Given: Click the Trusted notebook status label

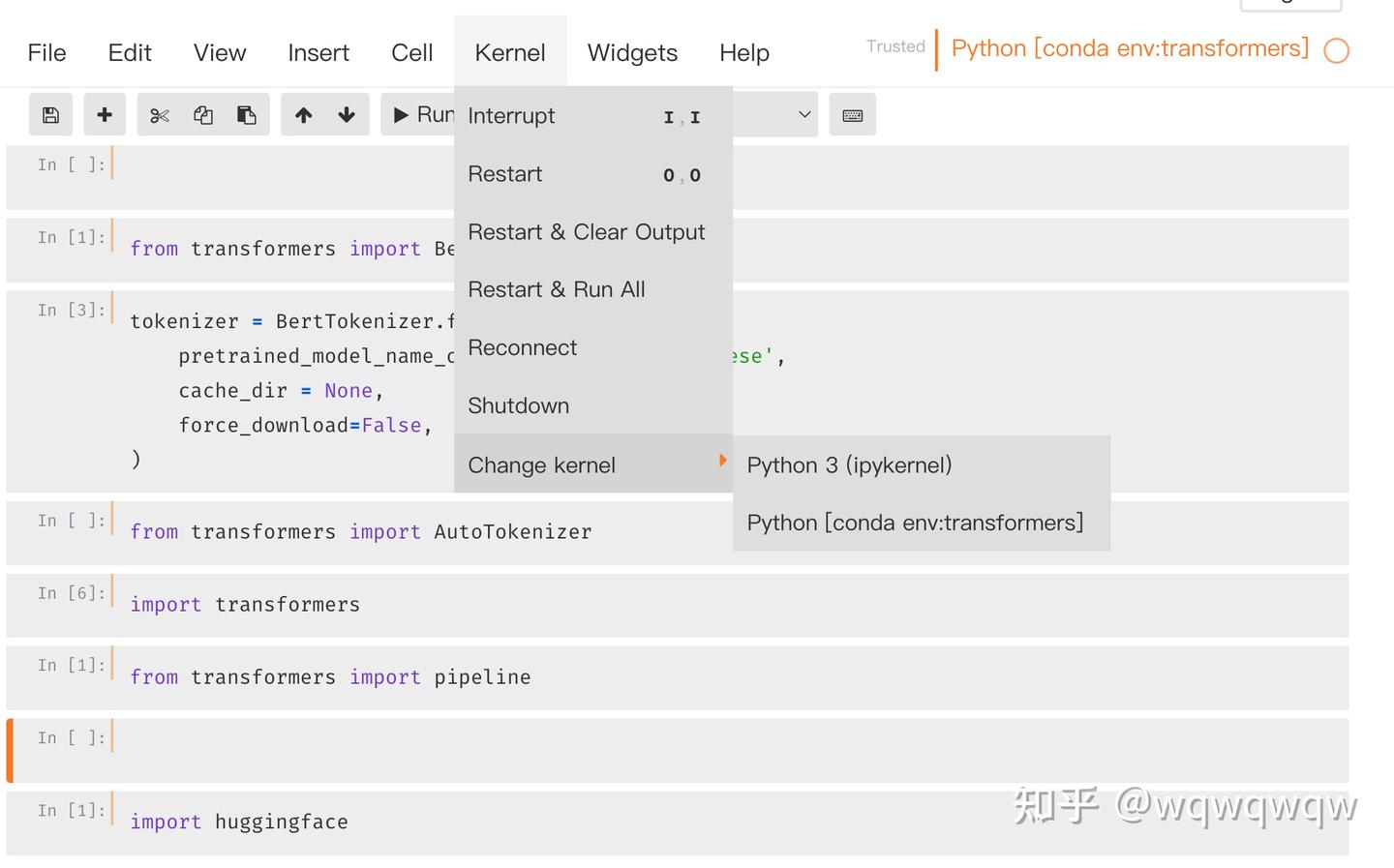Looking at the screenshot, I should [894, 46].
